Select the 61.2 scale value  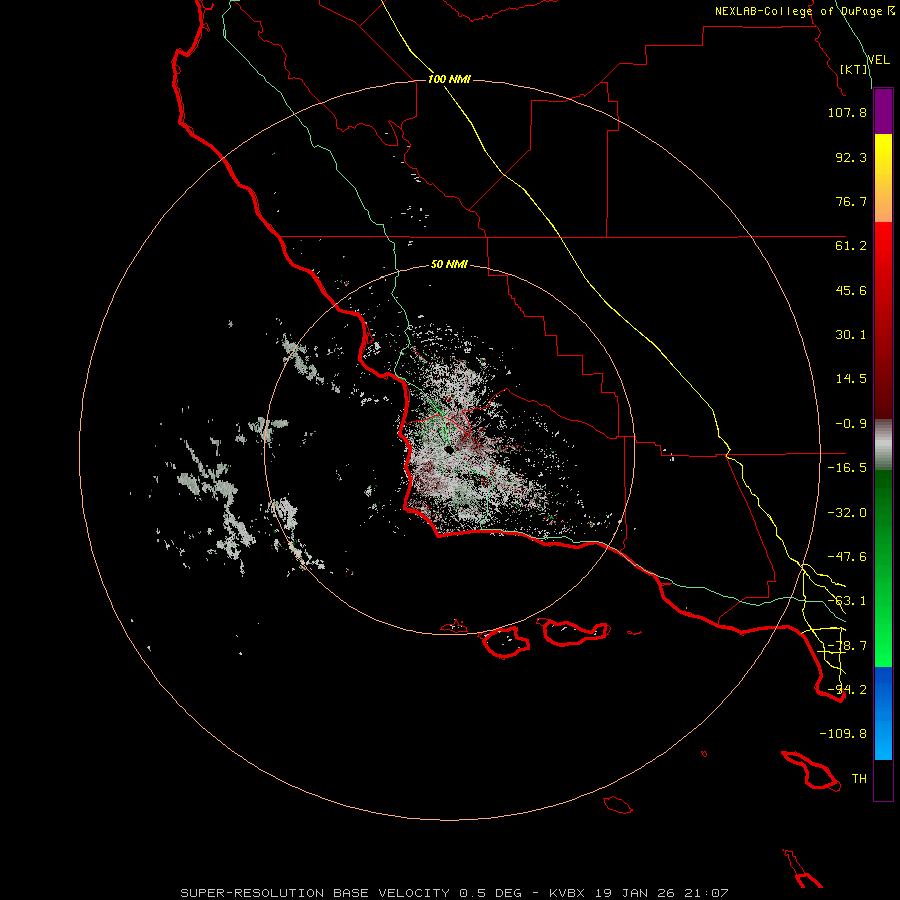tap(851, 246)
